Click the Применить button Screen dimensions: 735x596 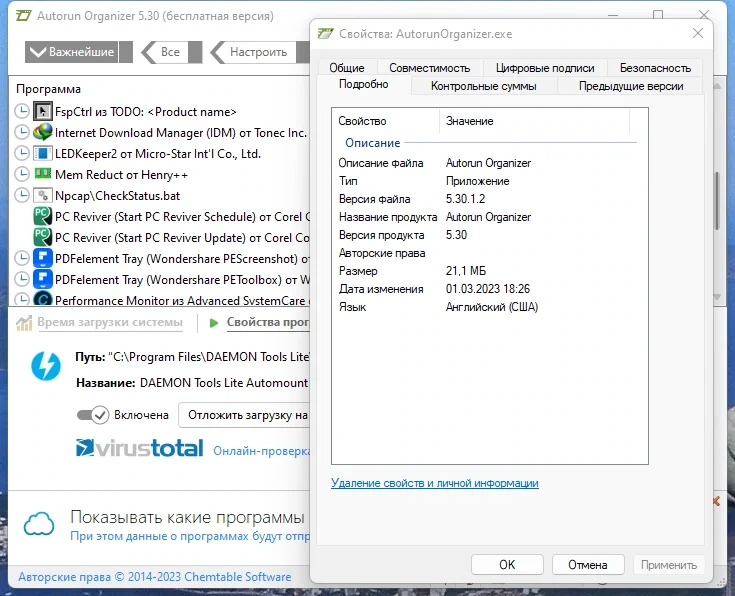coord(669,564)
